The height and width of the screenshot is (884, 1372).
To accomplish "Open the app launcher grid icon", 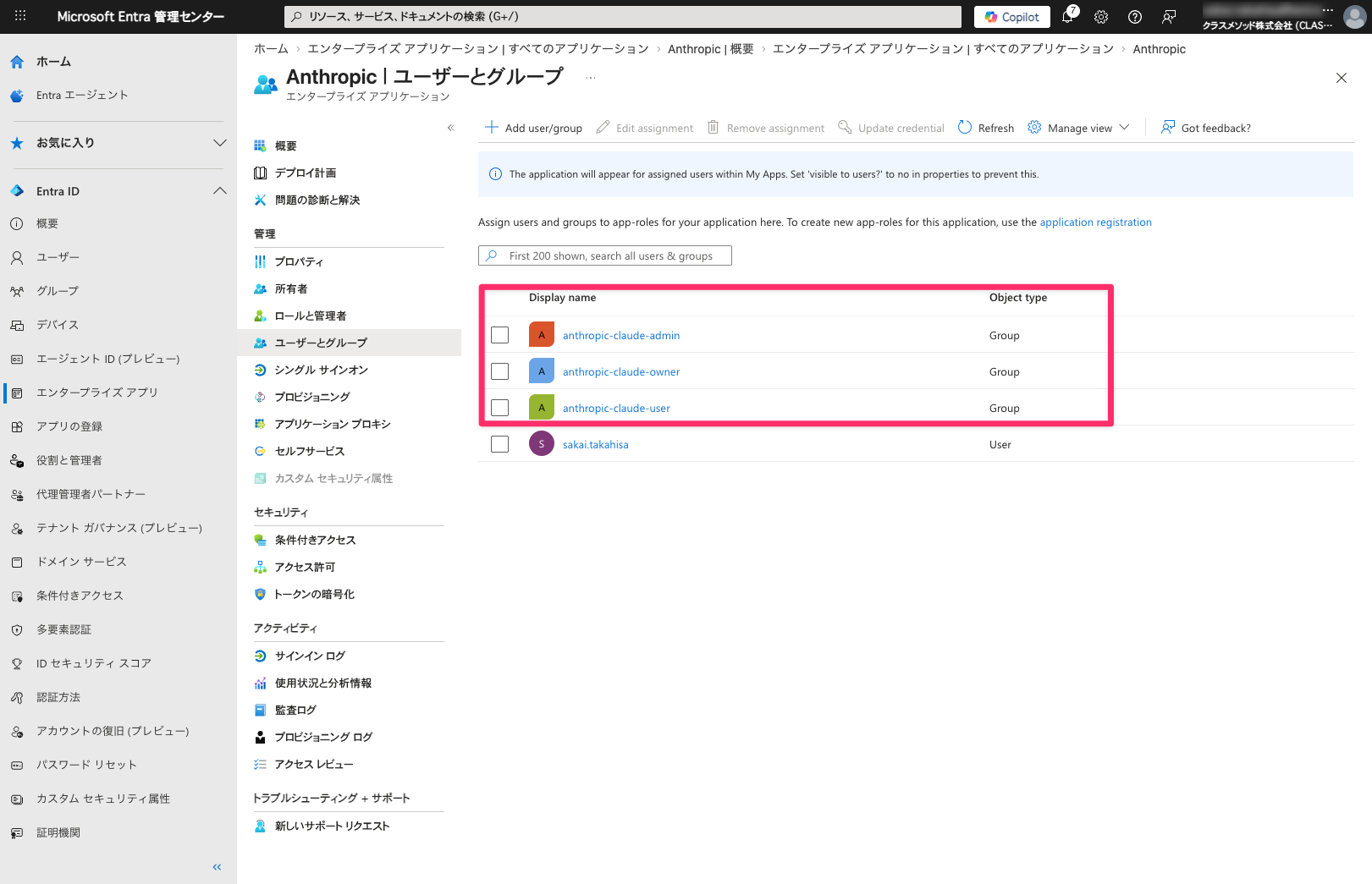I will click(20, 16).
